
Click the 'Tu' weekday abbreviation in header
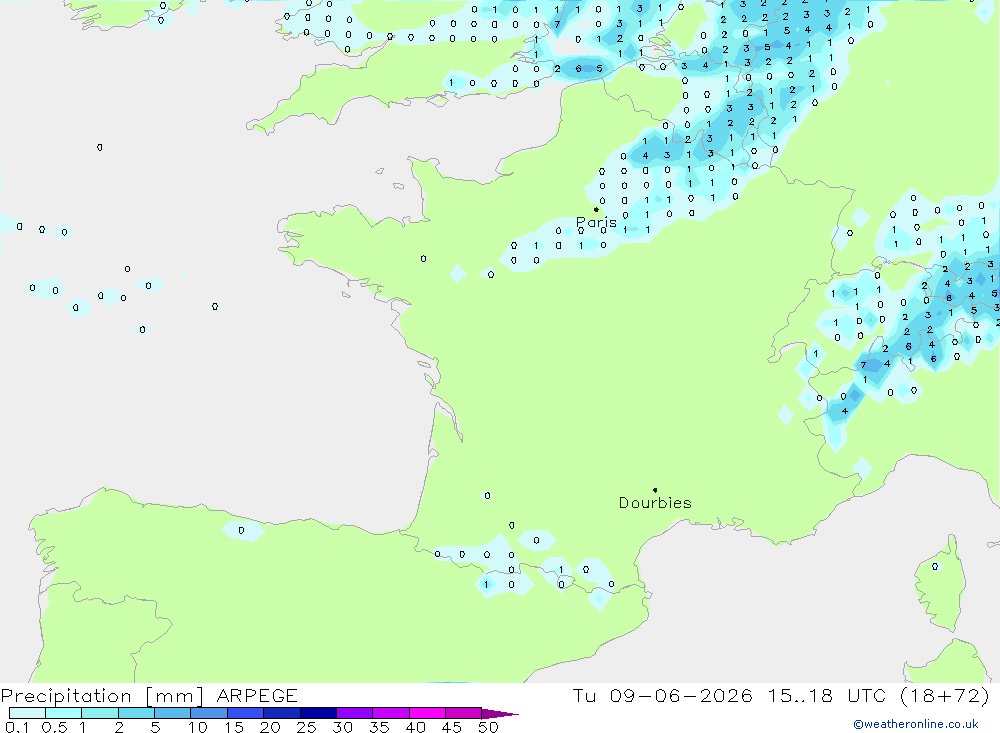coord(584,695)
